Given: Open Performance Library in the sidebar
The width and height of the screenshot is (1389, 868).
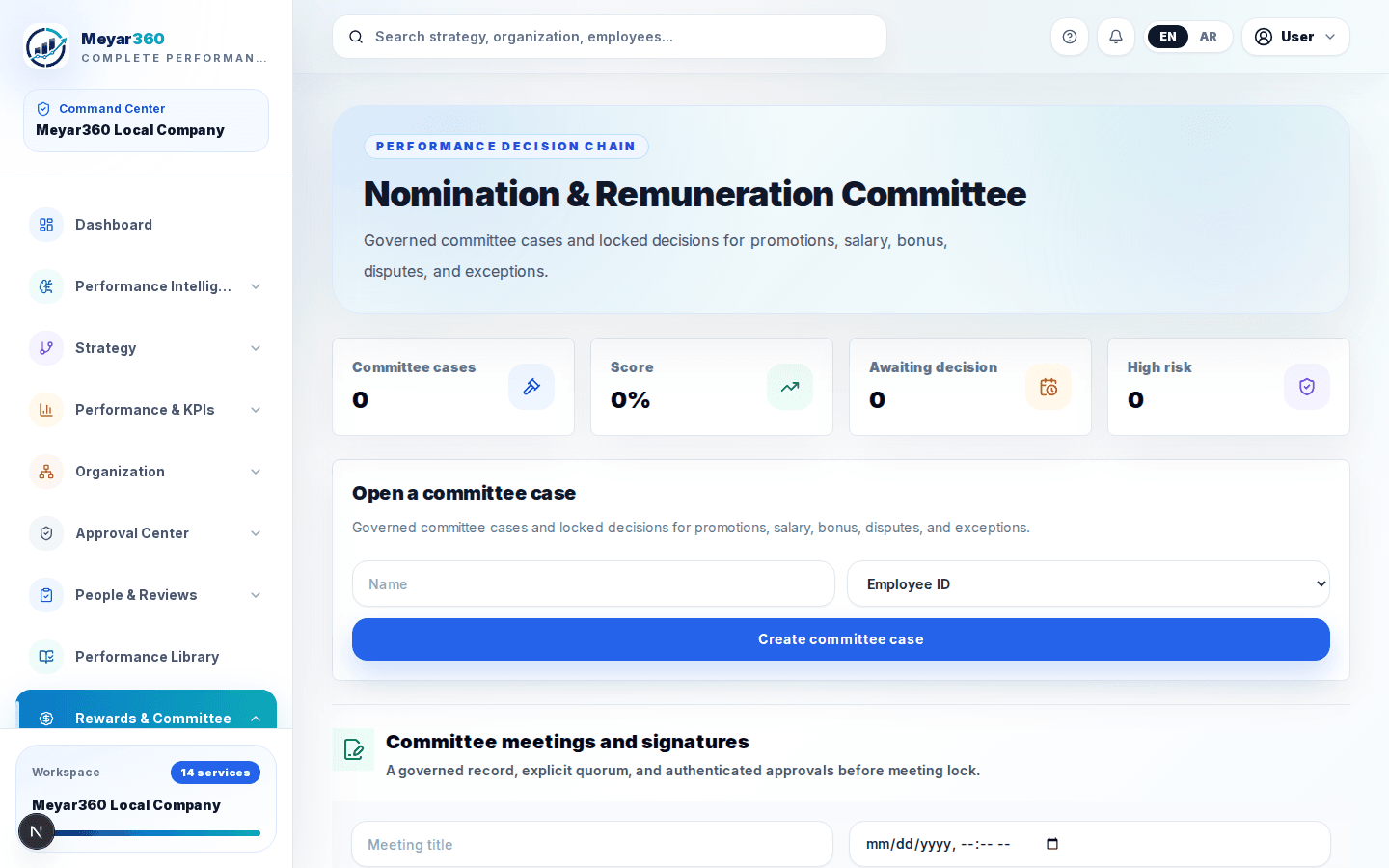Looking at the screenshot, I should [x=147, y=657].
